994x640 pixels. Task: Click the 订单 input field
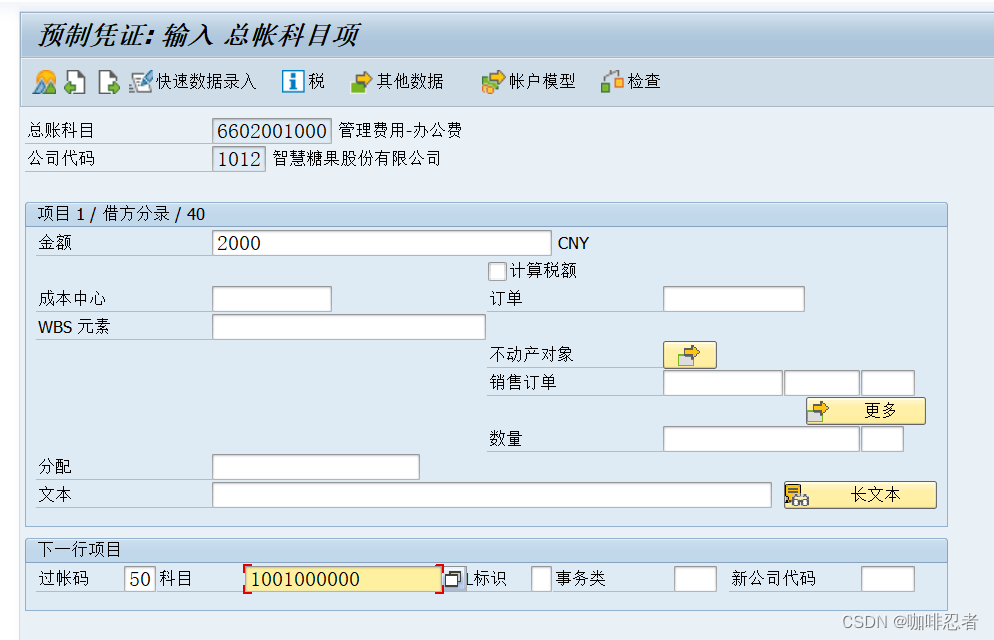coord(733,299)
